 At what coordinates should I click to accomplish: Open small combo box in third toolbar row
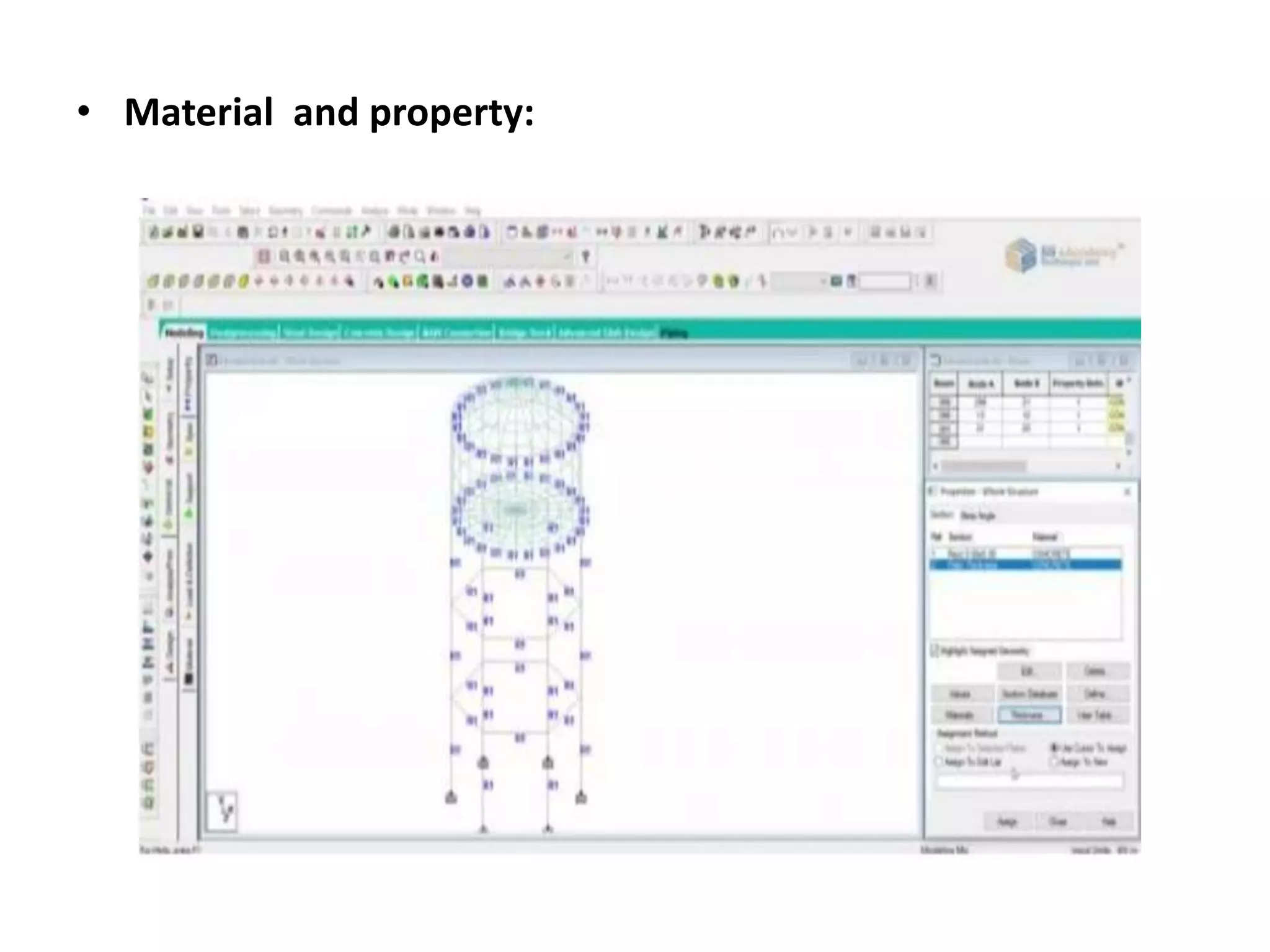click(x=800, y=281)
